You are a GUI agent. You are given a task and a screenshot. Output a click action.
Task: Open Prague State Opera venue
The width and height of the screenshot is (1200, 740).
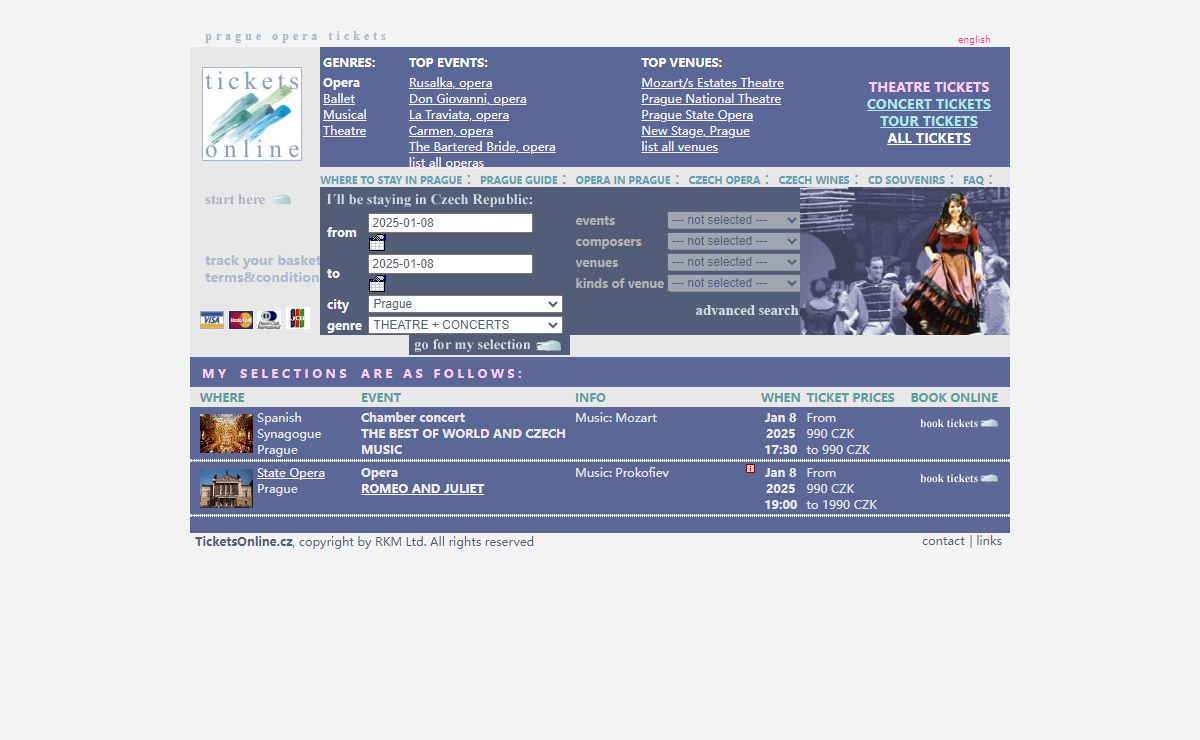[697, 115]
